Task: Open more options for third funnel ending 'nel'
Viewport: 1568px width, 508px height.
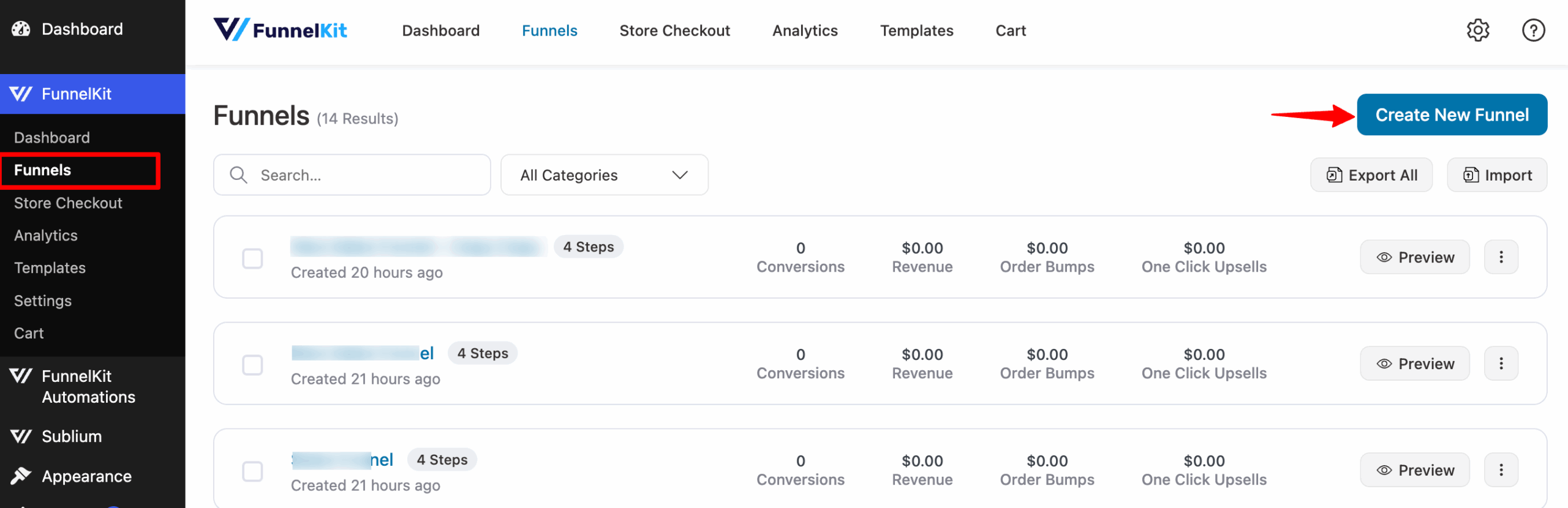Action: tap(1501, 470)
